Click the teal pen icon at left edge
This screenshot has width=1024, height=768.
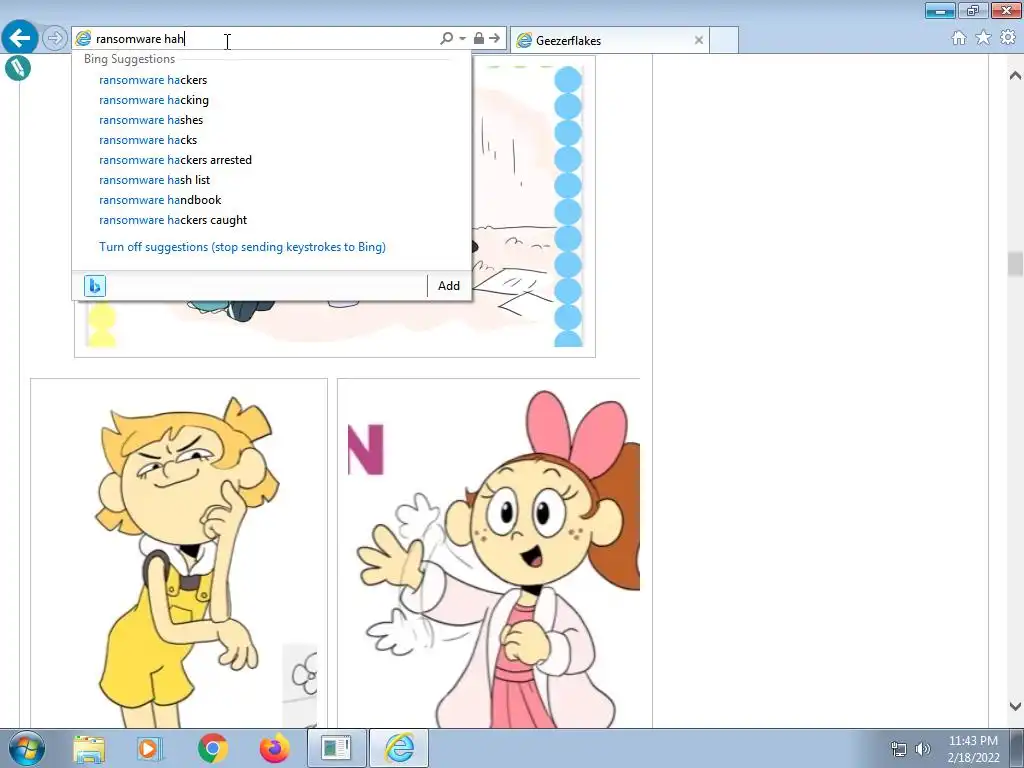tap(18, 67)
